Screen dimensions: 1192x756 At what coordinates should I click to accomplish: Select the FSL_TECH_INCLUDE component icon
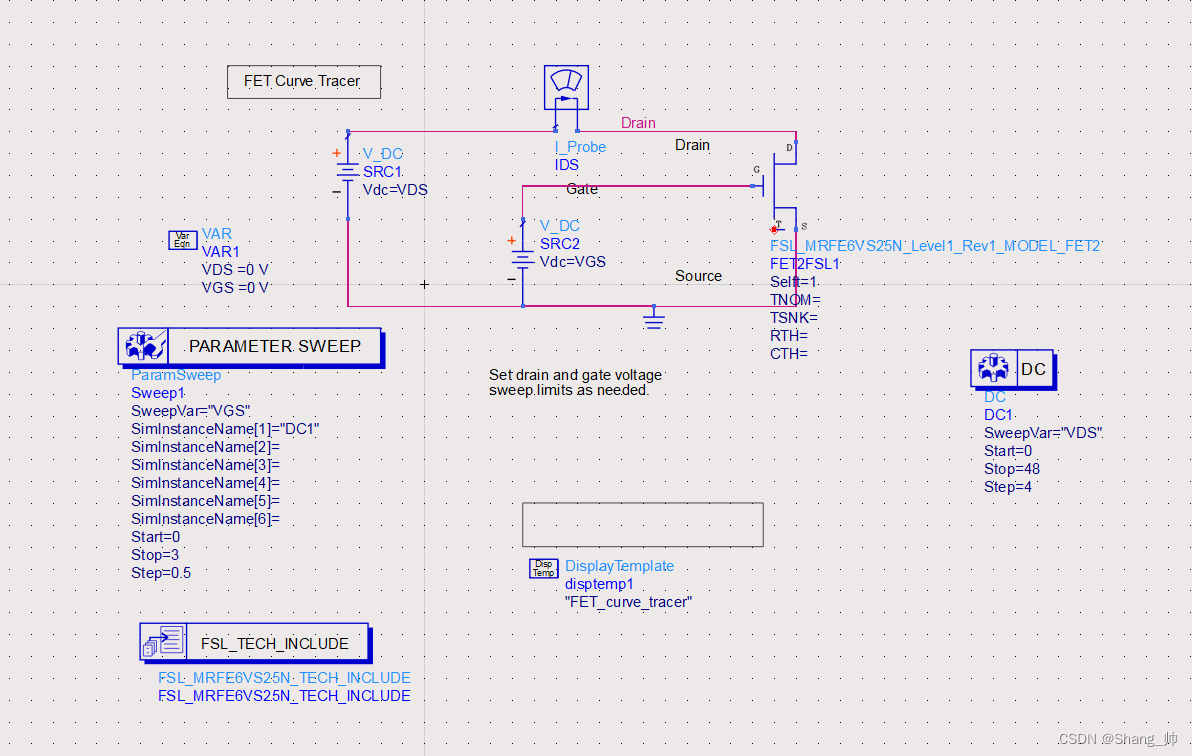click(x=163, y=642)
